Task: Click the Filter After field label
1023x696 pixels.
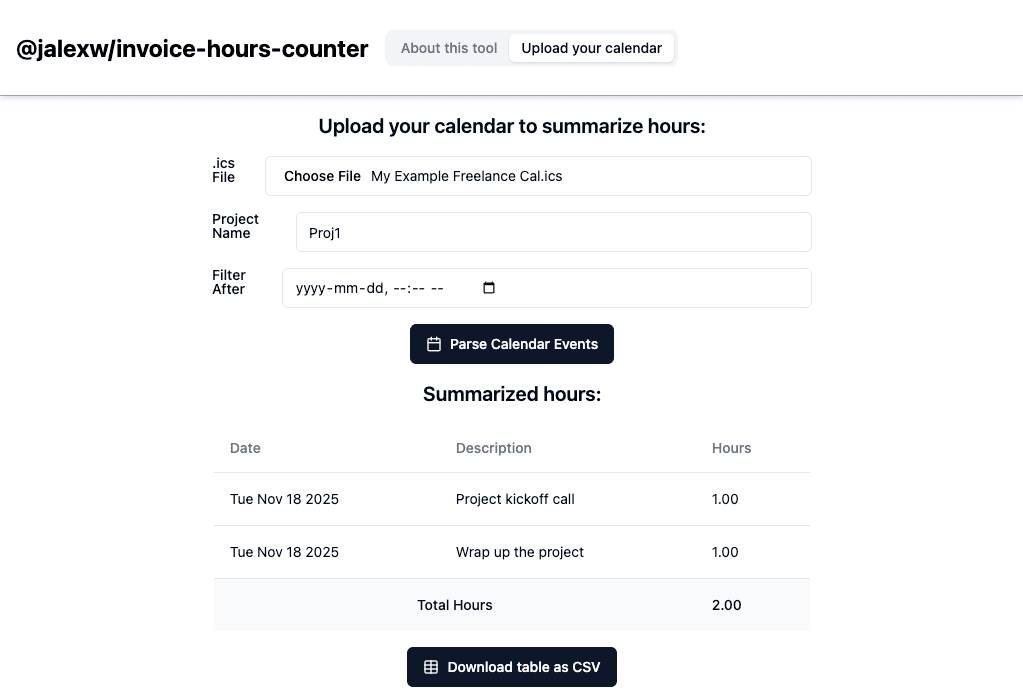Action: [228, 282]
